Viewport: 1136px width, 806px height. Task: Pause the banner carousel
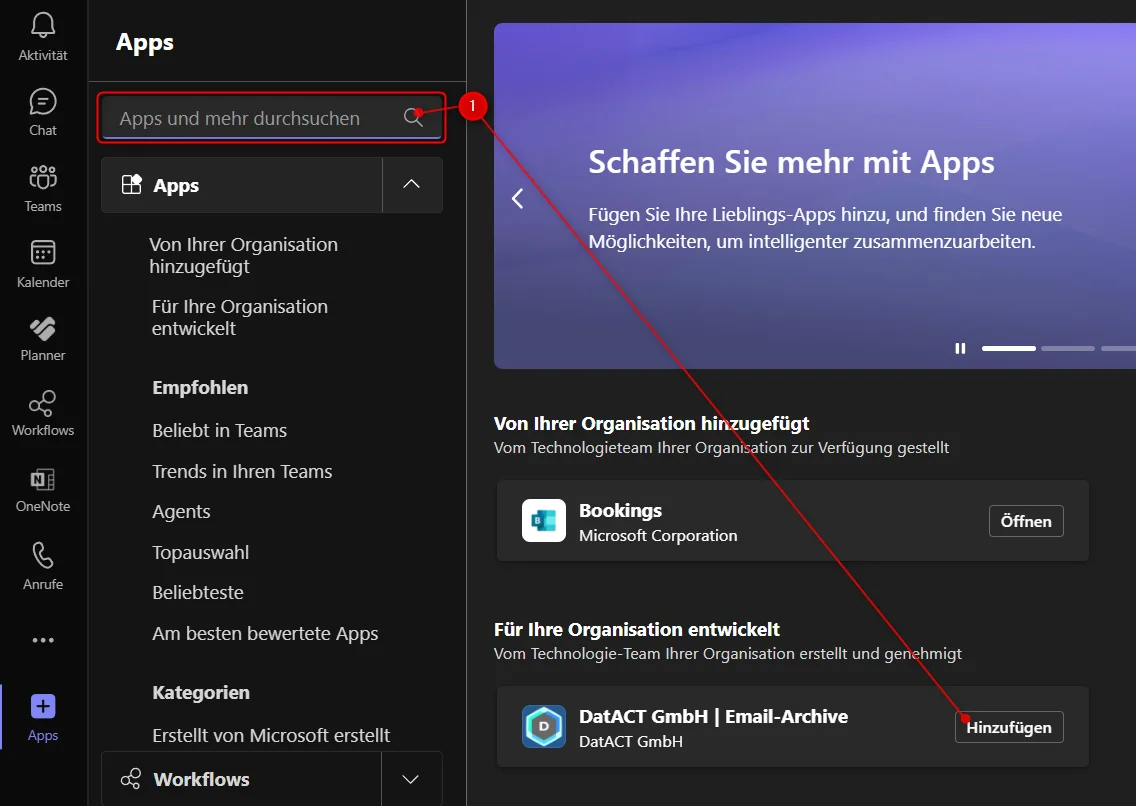960,348
